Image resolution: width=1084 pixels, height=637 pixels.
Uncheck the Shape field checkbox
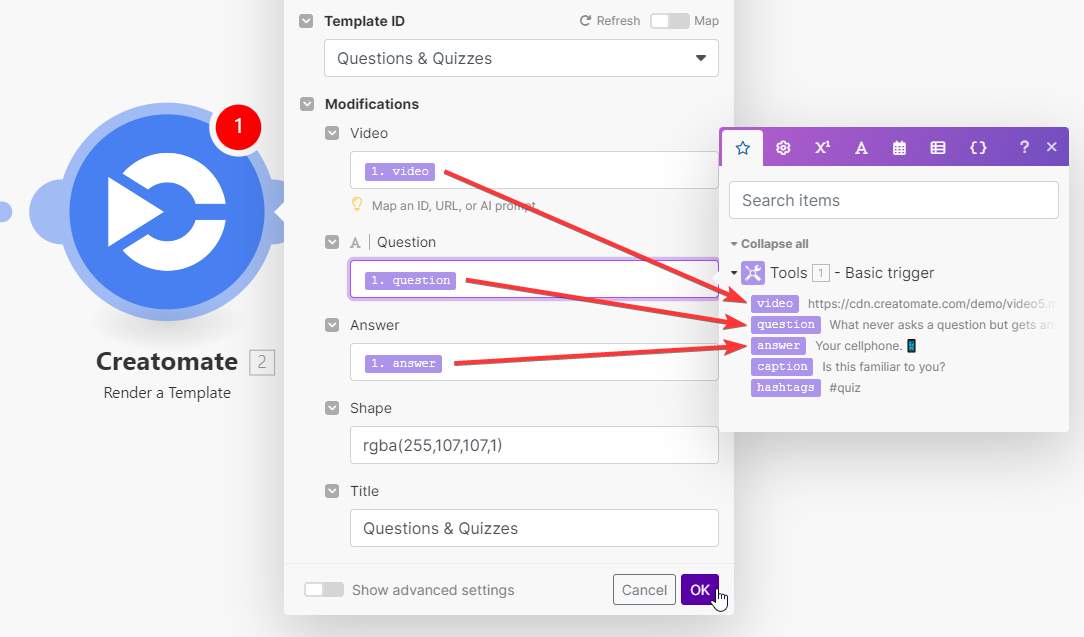pos(332,408)
